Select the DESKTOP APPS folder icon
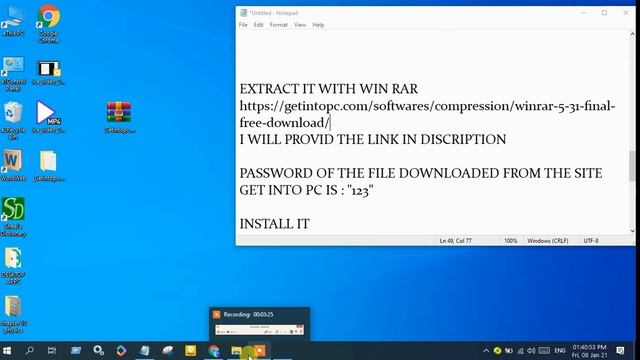The height and width of the screenshot is (360, 640). pyautogui.click(x=13, y=265)
